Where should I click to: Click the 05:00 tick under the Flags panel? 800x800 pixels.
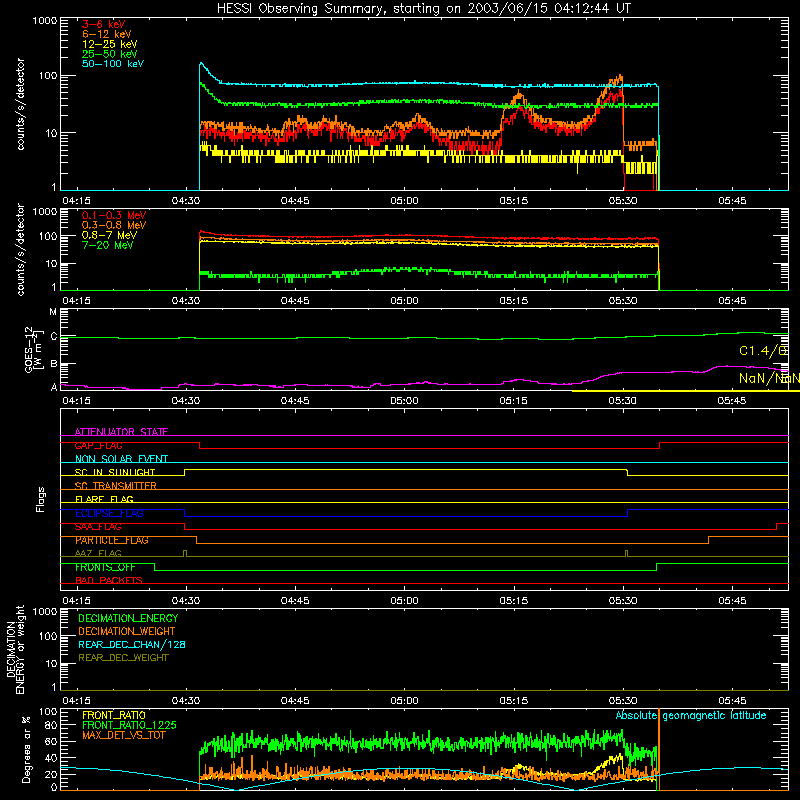[404, 601]
